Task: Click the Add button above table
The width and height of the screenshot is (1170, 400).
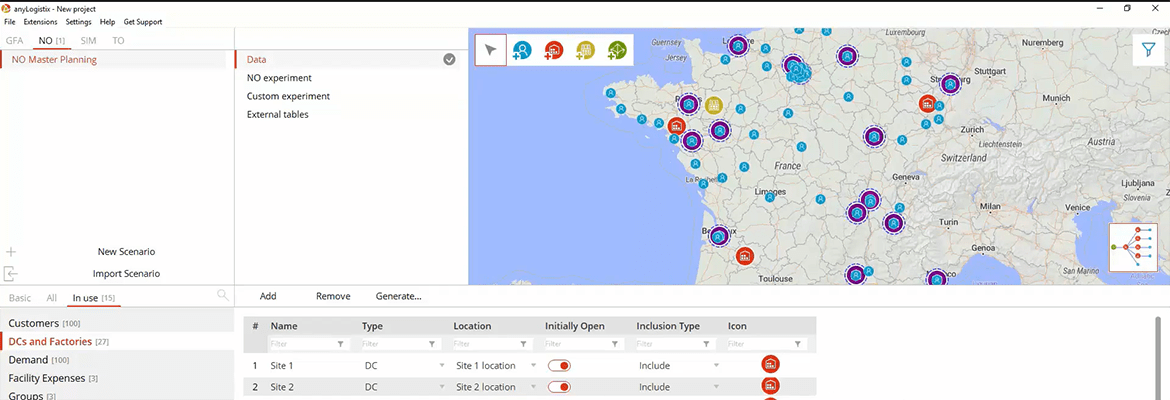Action: tap(268, 296)
